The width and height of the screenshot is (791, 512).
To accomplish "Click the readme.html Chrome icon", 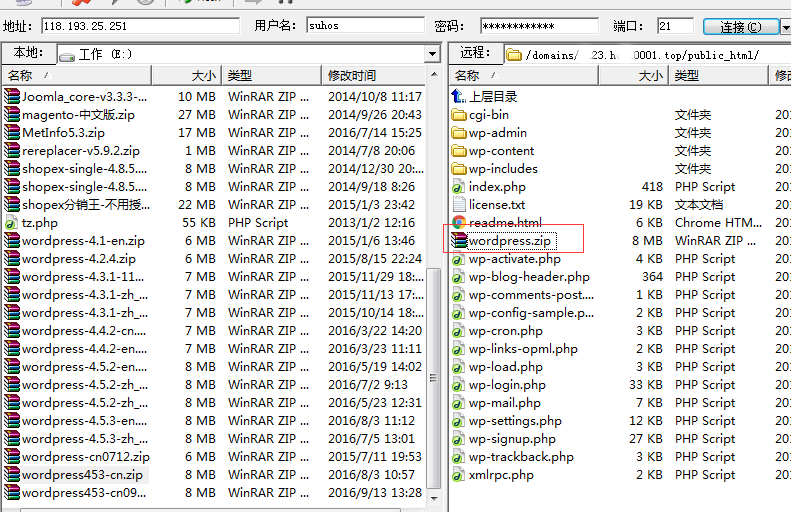I will (x=459, y=222).
